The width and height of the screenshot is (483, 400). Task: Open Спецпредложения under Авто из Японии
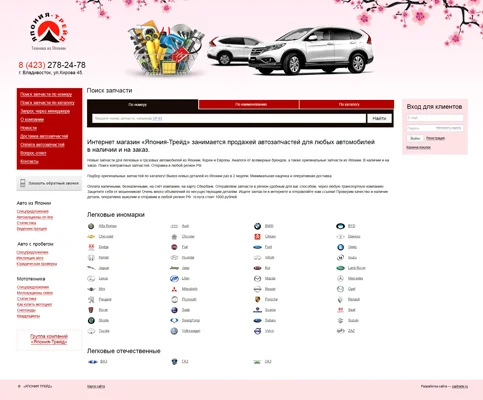pos(33,211)
